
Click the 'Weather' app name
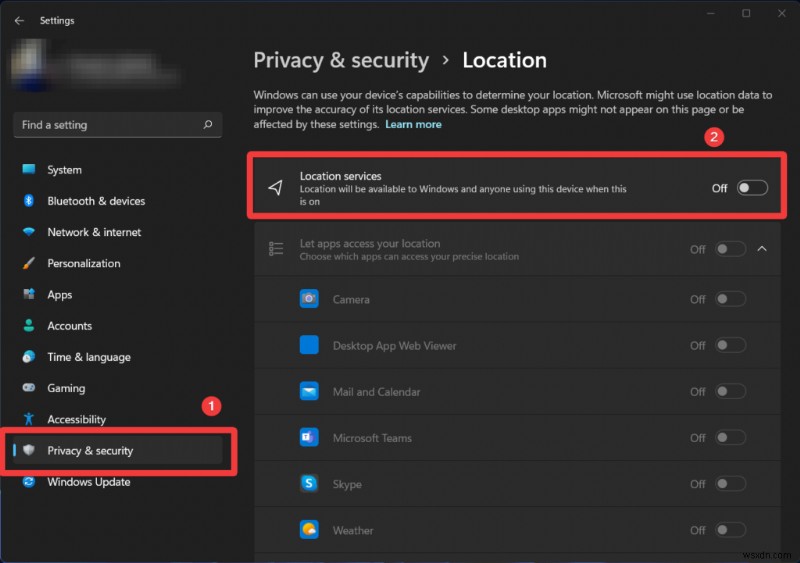pos(353,530)
